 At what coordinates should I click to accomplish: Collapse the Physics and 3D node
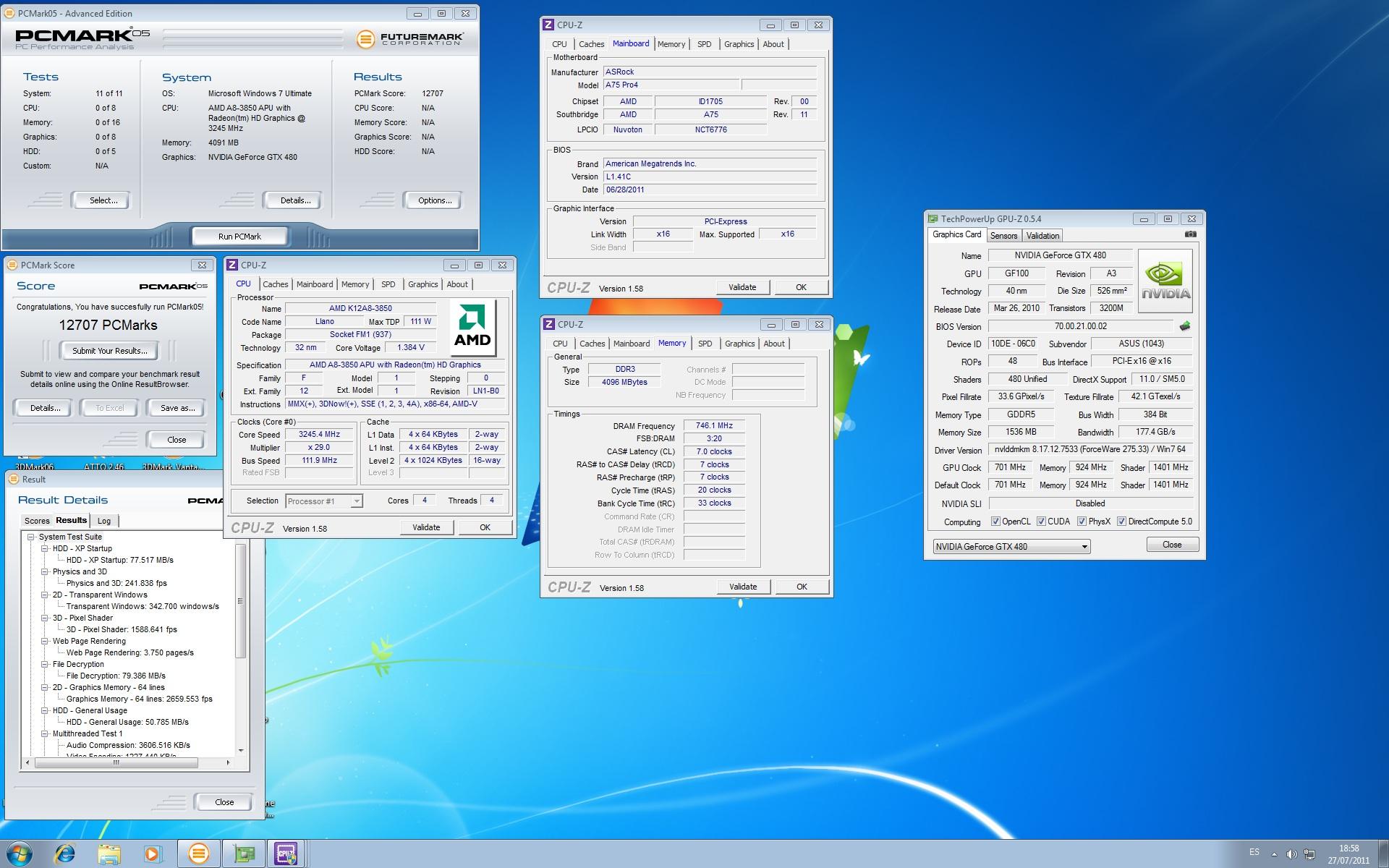tap(45, 571)
